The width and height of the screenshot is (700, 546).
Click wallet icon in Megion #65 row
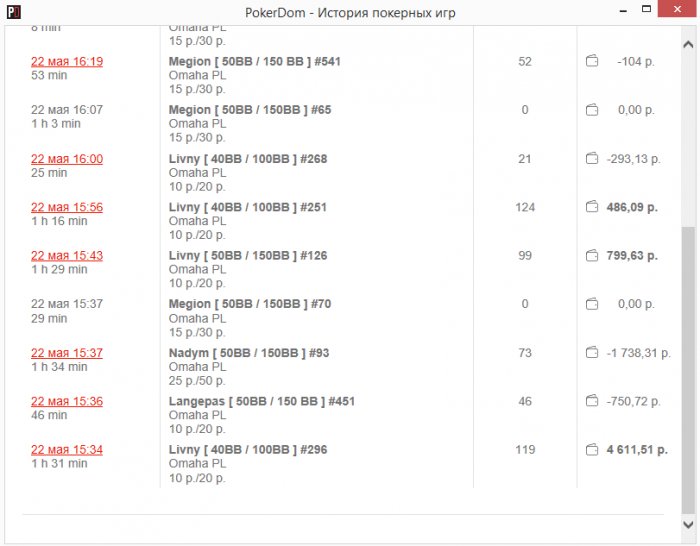[592, 109]
